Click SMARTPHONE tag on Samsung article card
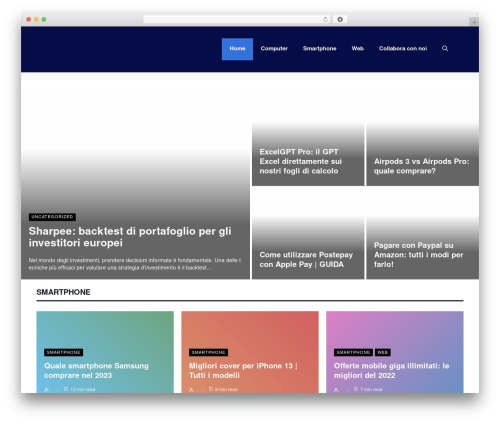The width and height of the screenshot is (500, 423). tap(63, 352)
